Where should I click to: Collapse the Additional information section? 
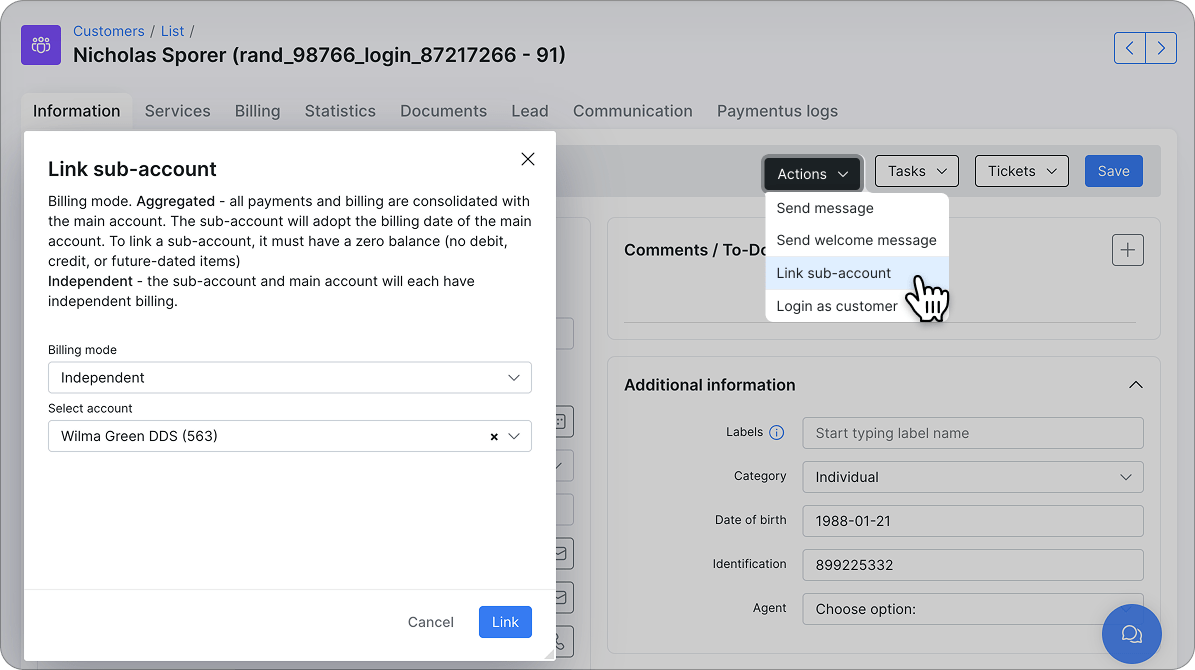[x=1136, y=385]
